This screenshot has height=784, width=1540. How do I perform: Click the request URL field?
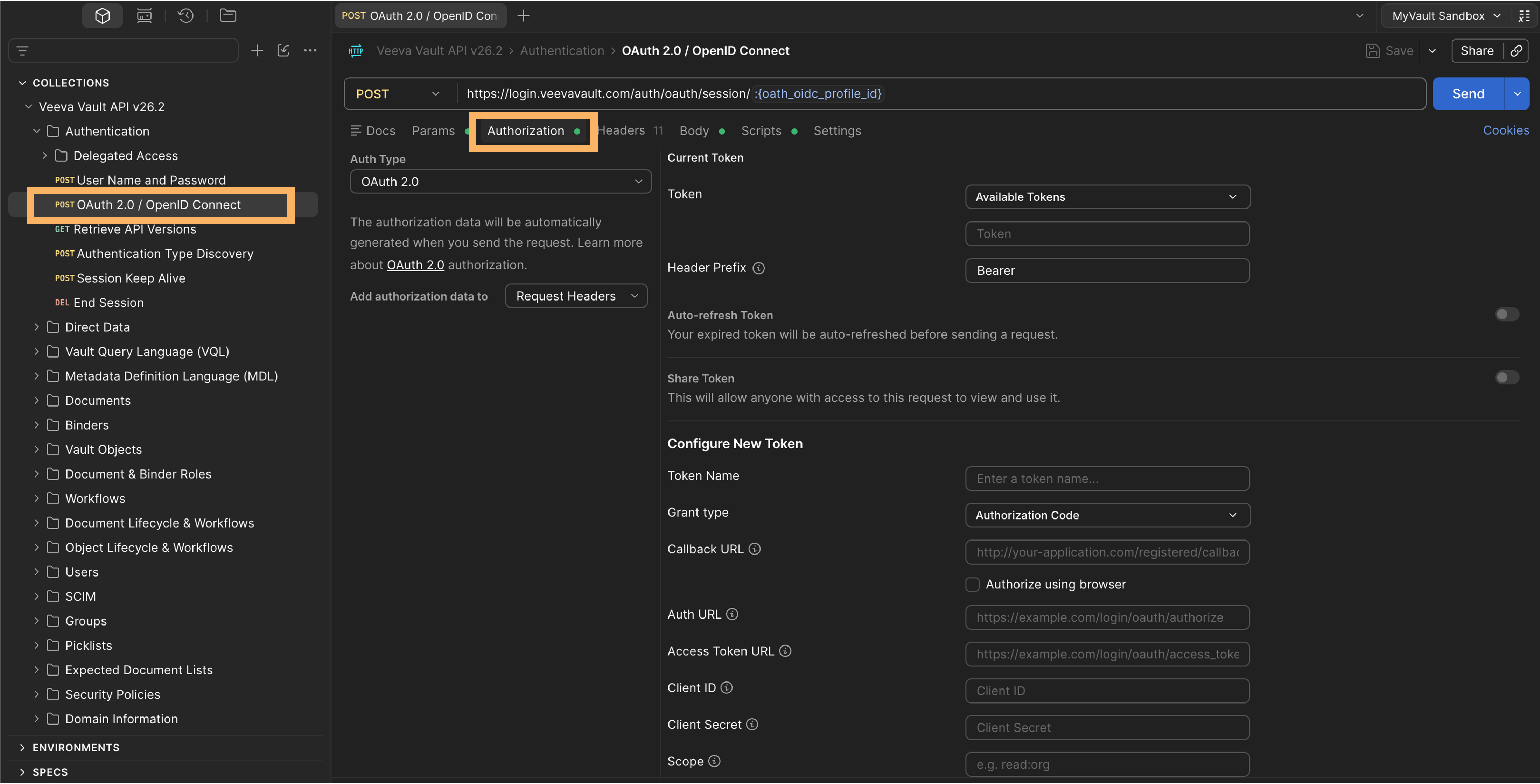(941, 94)
